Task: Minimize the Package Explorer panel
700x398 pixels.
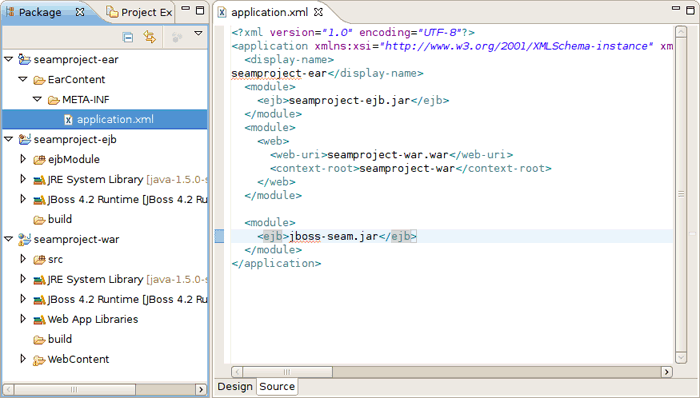Action: (x=186, y=8)
